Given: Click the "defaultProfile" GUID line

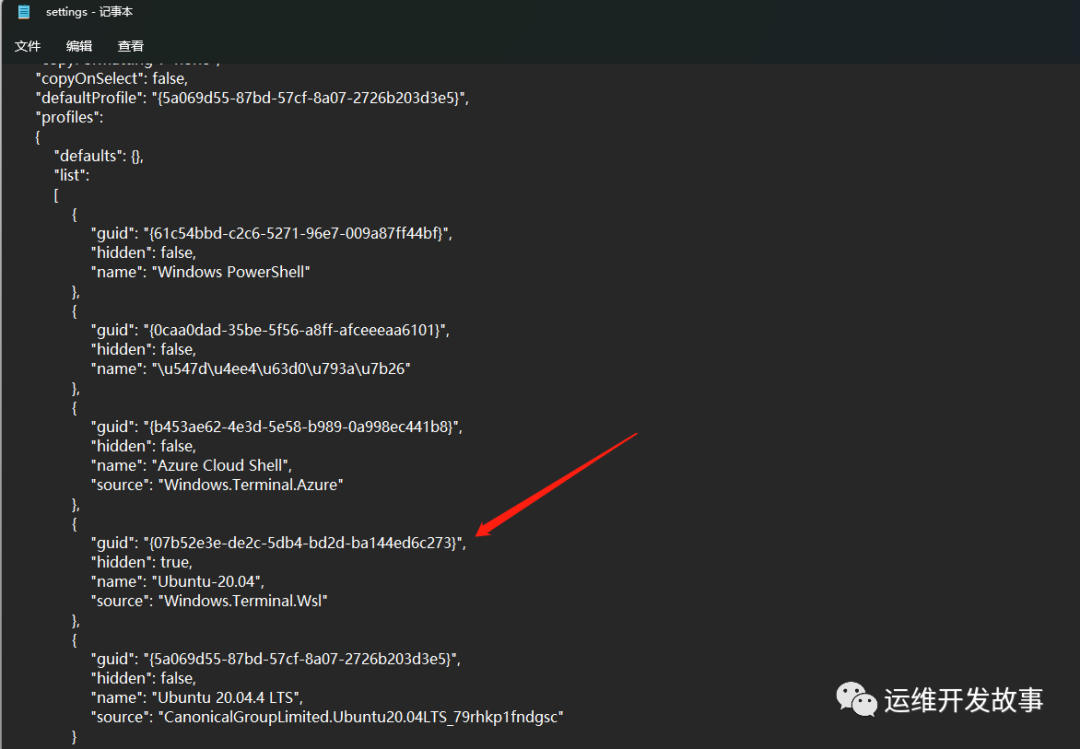Looking at the screenshot, I should 252,98.
